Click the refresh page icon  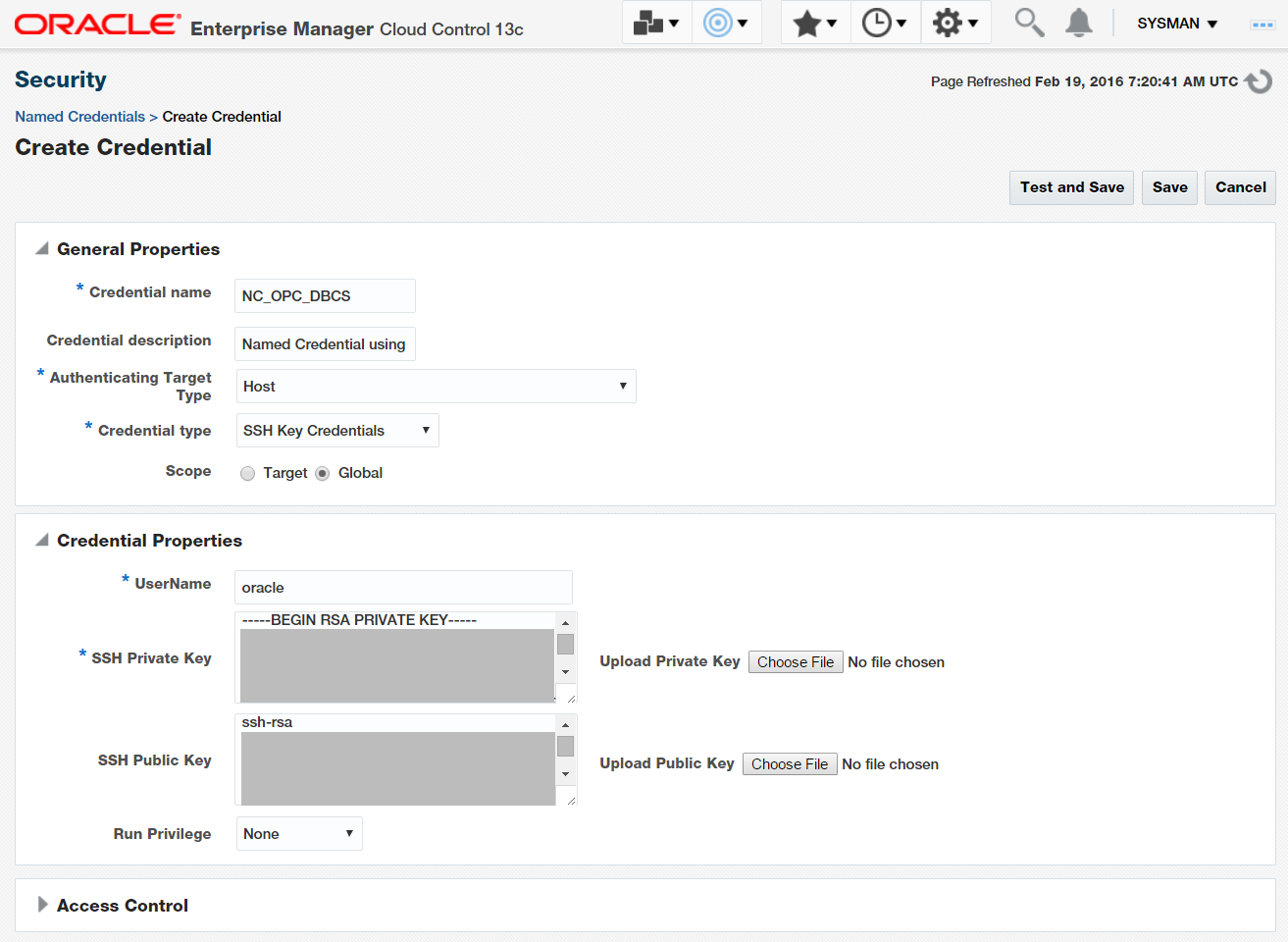[x=1259, y=81]
